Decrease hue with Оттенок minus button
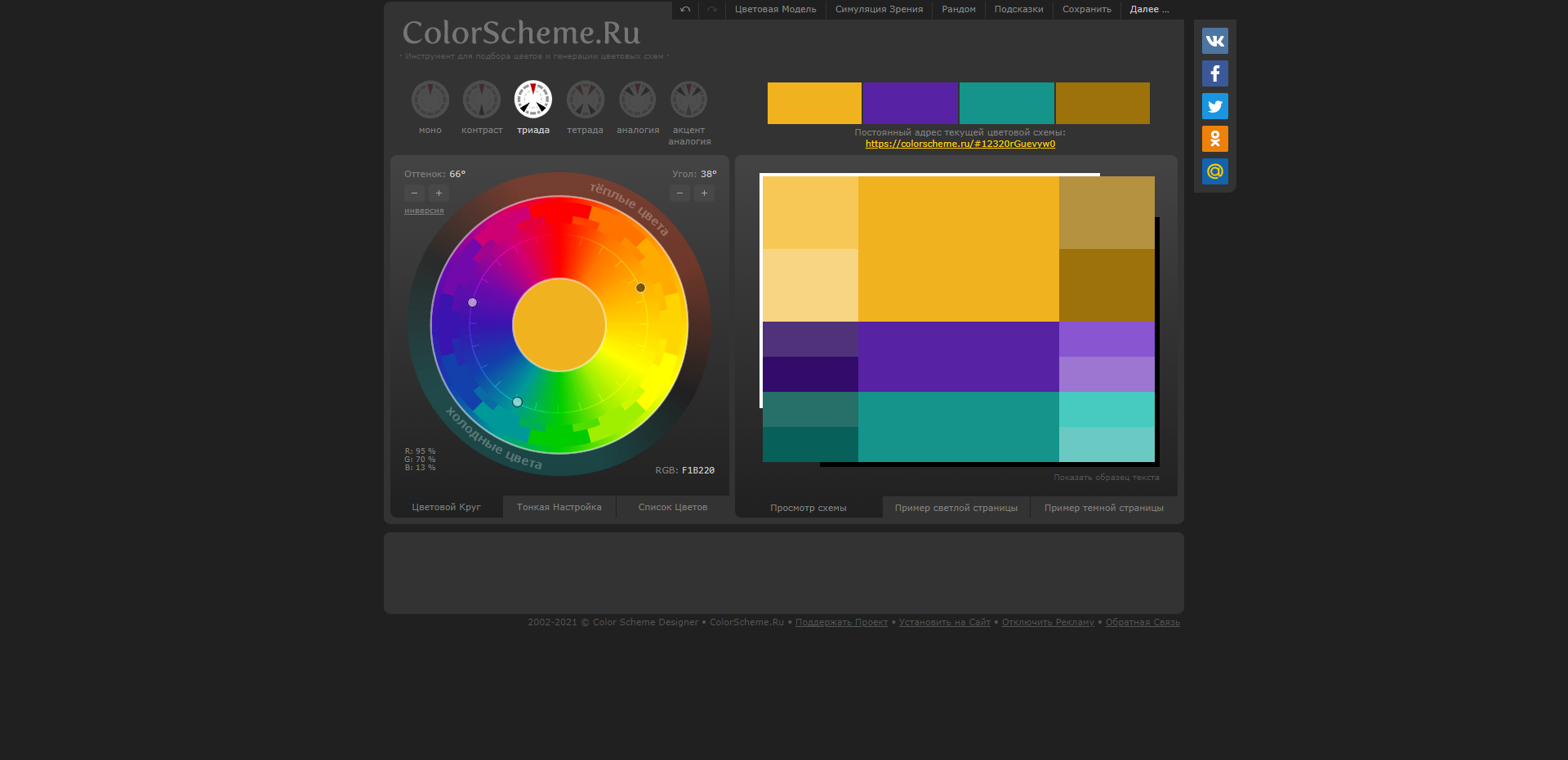 point(415,193)
